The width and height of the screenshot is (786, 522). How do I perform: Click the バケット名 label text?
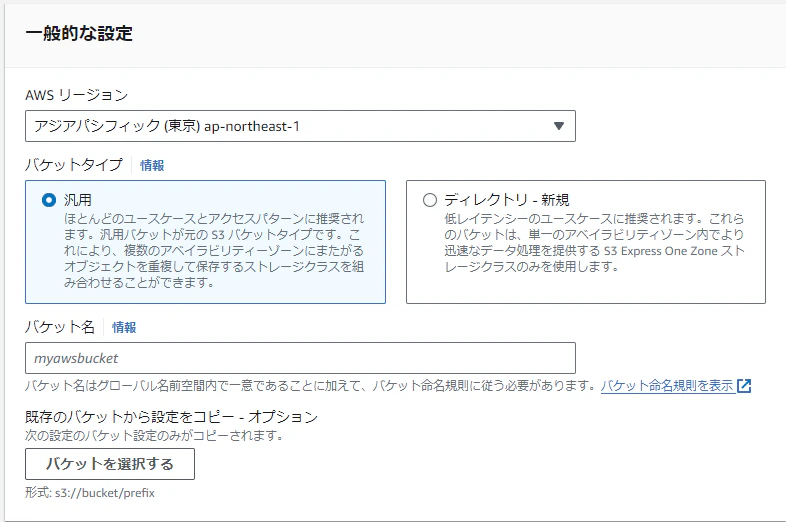60,327
